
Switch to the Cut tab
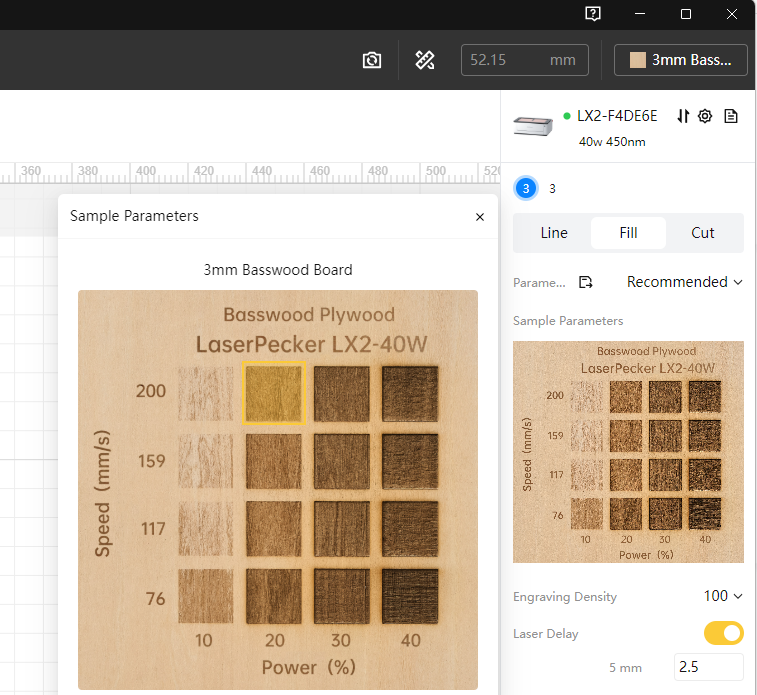(x=702, y=233)
